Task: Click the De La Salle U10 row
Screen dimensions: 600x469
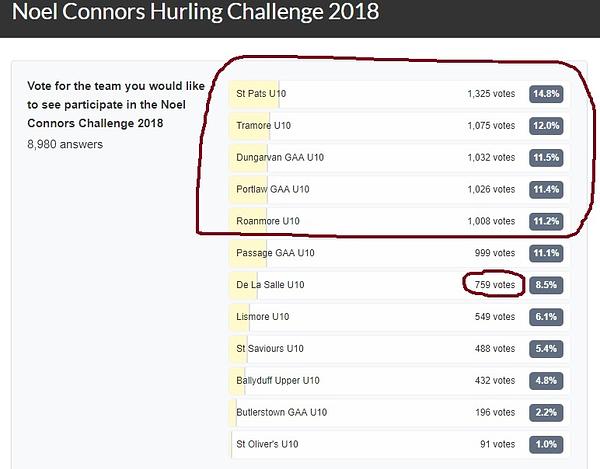Action: [x=399, y=285]
